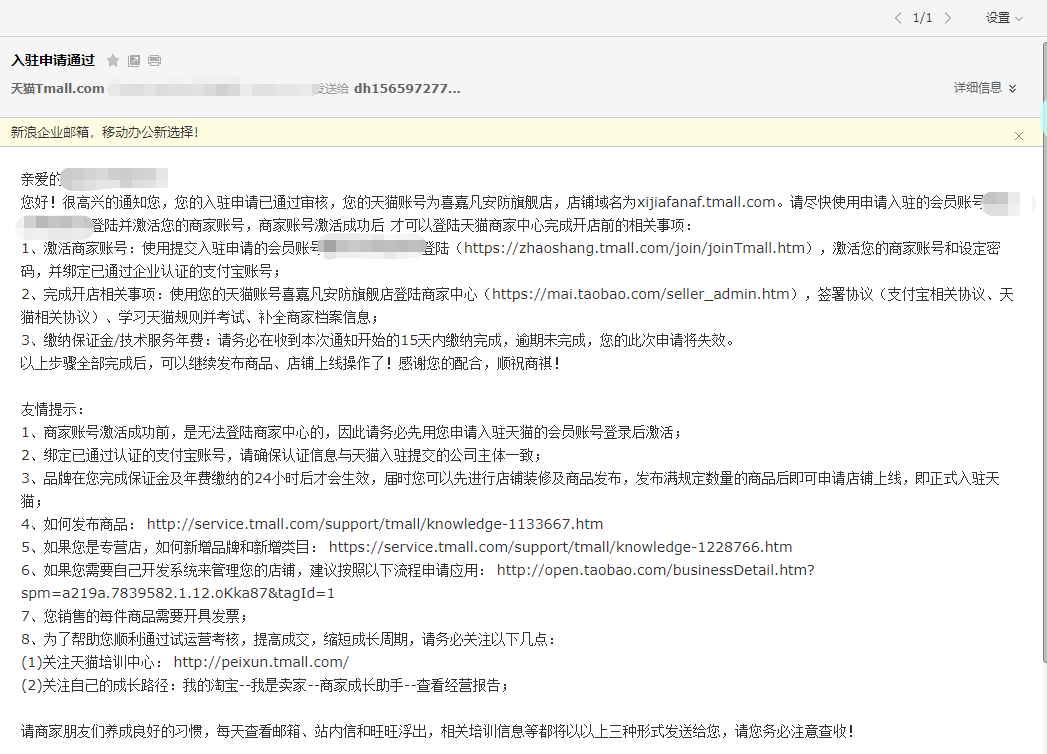
Task: Open the mai.taobao.com seller_admin link
Action: (641, 294)
